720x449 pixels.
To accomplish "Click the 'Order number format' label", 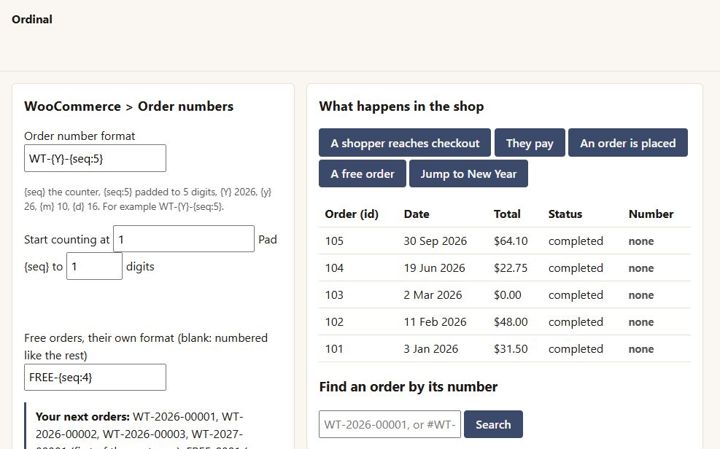I will pyautogui.click(x=79, y=136).
